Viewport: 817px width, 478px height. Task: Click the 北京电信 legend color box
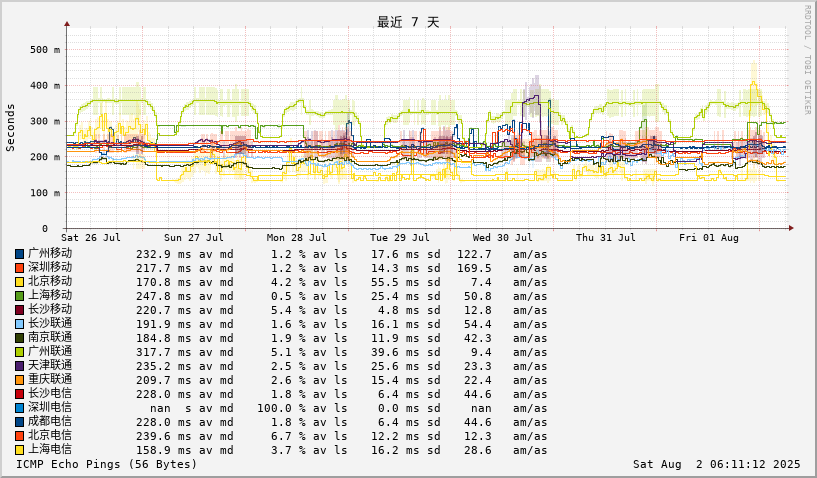(19, 437)
